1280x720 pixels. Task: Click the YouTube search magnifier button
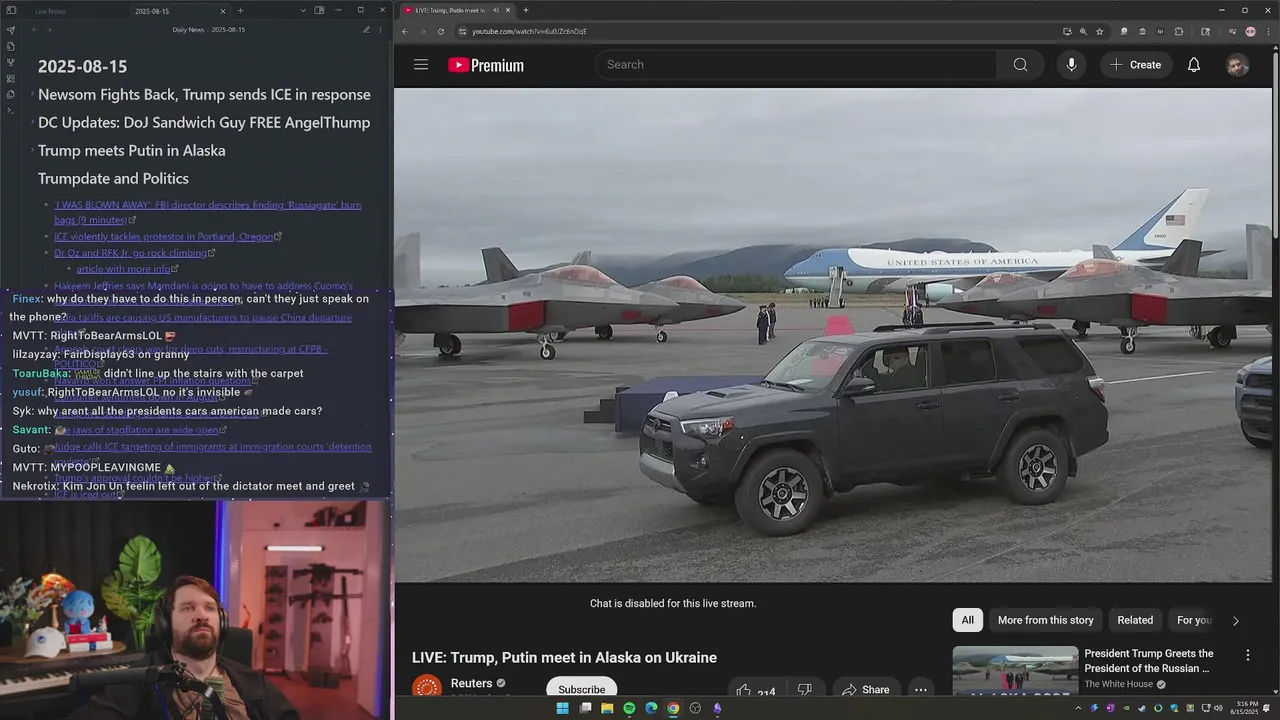[1020, 65]
